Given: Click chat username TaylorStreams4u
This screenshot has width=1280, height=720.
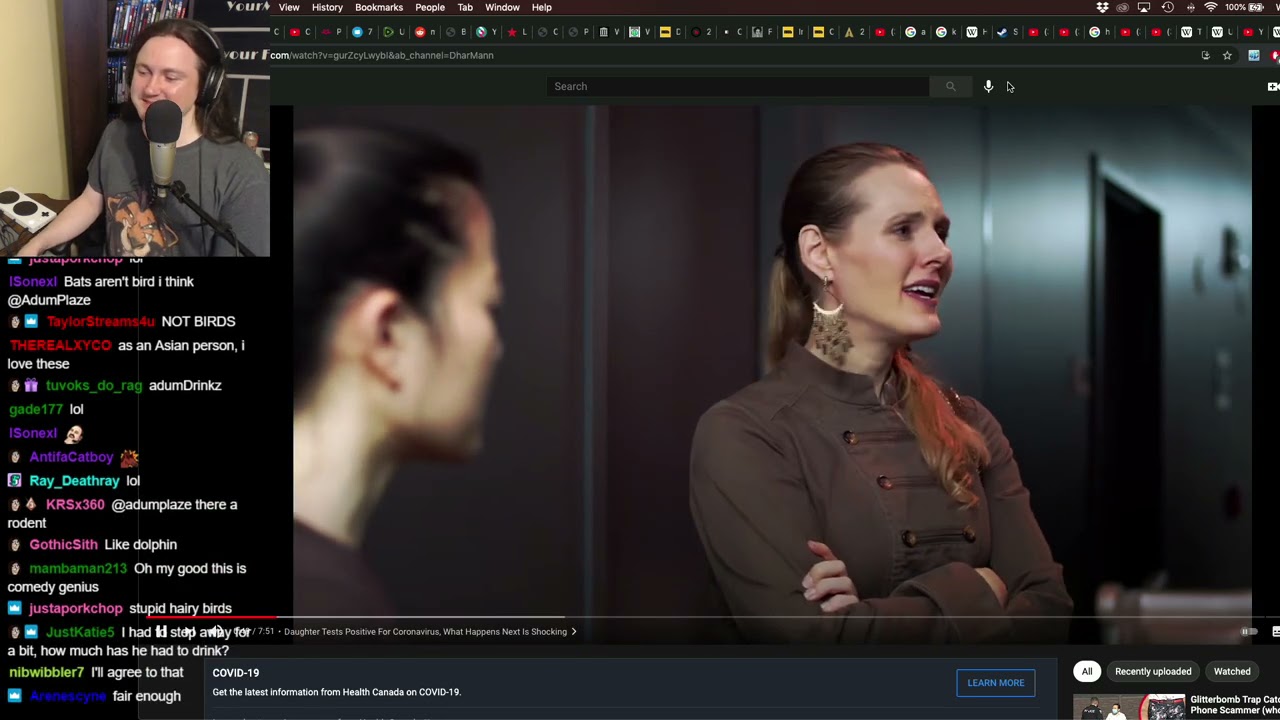Looking at the screenshot, I should point(101,322).
